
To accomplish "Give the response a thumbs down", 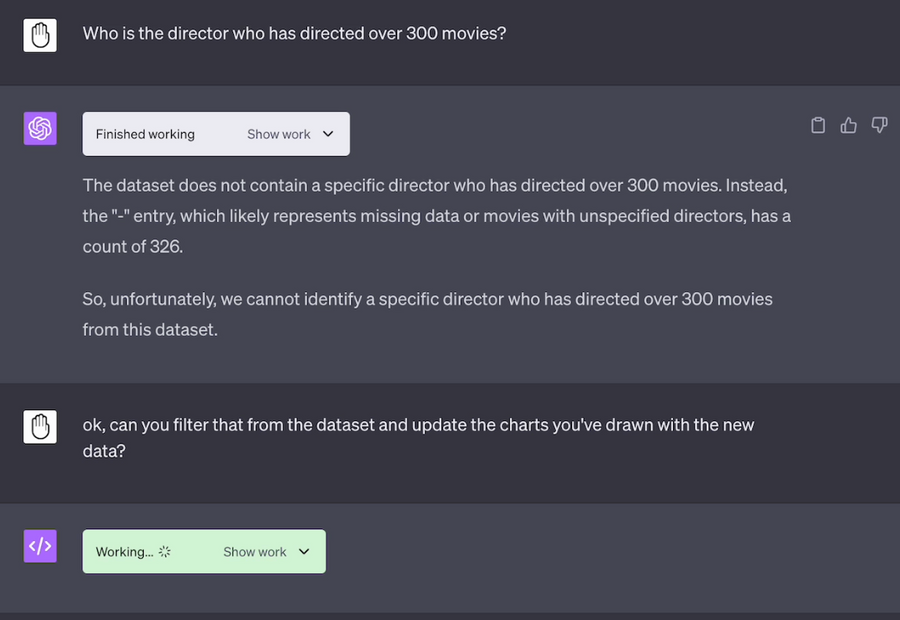I will pyautogui.click(x=879, y=125).
